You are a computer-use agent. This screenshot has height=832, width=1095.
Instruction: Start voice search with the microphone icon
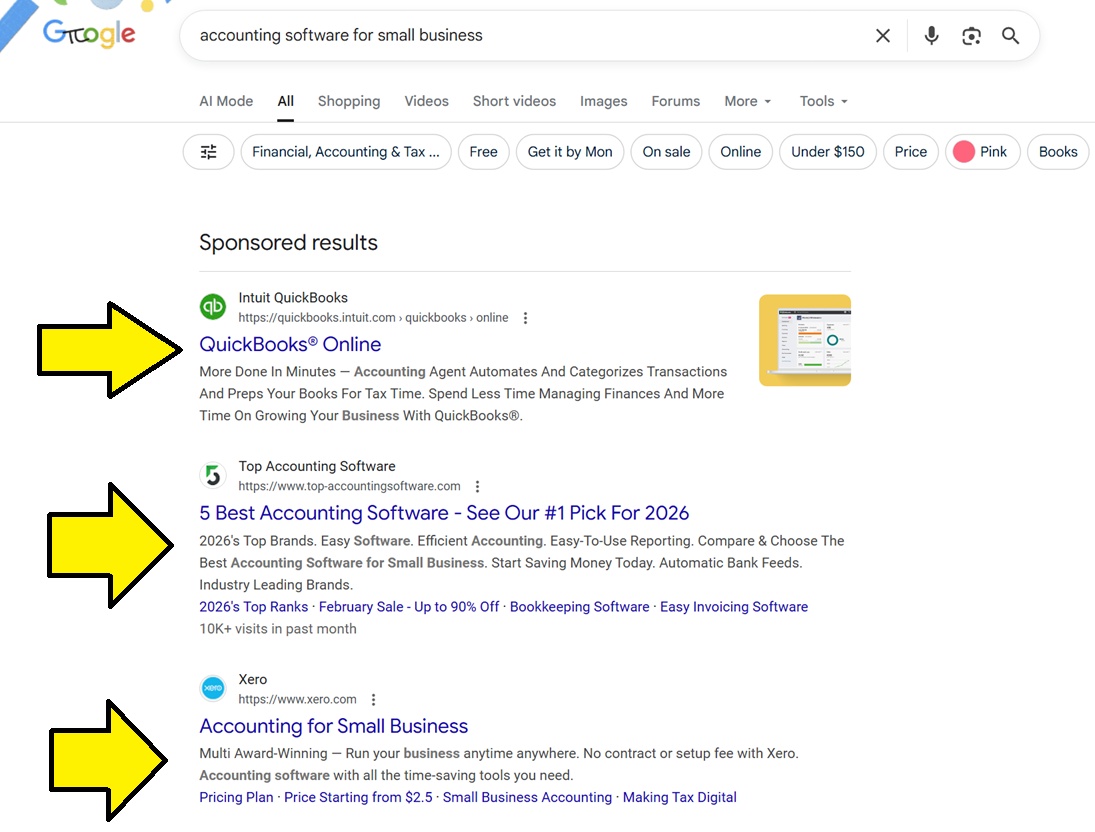[932, 36]
